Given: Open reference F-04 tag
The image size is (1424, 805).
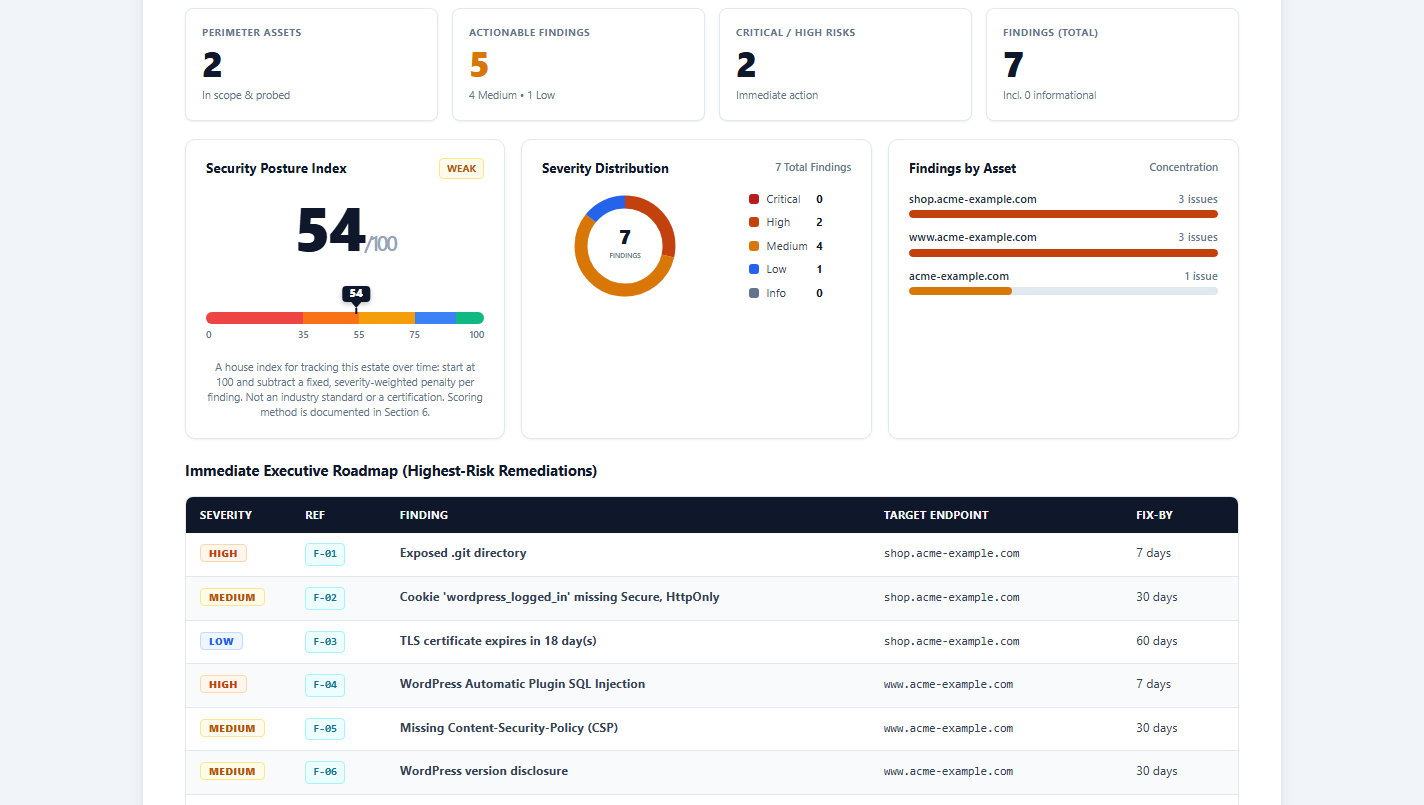Looking at the screenshot, I should (x=325, y=685).
